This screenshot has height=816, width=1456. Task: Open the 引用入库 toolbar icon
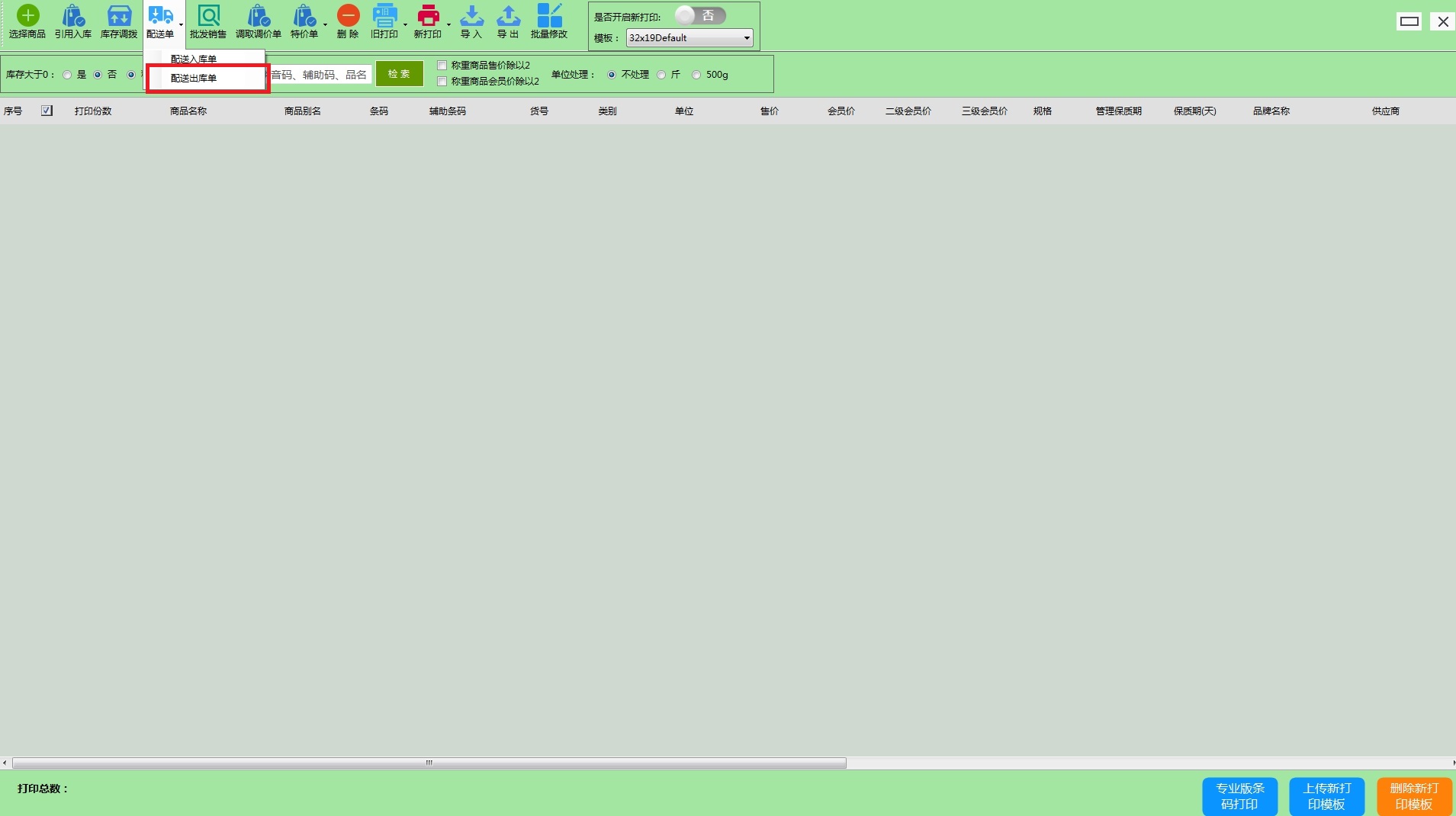(73, 16)
